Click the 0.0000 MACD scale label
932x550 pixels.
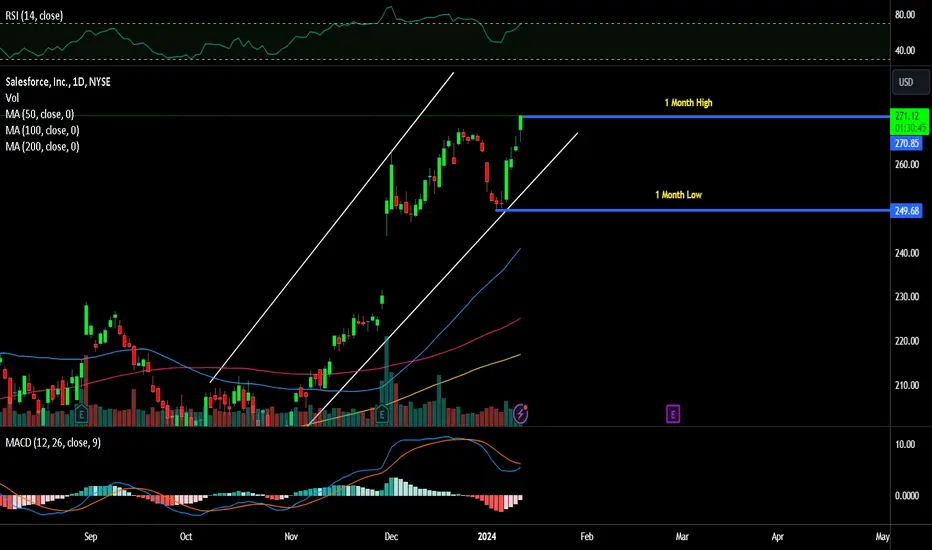pyautogui.click(x=907, y=496)
